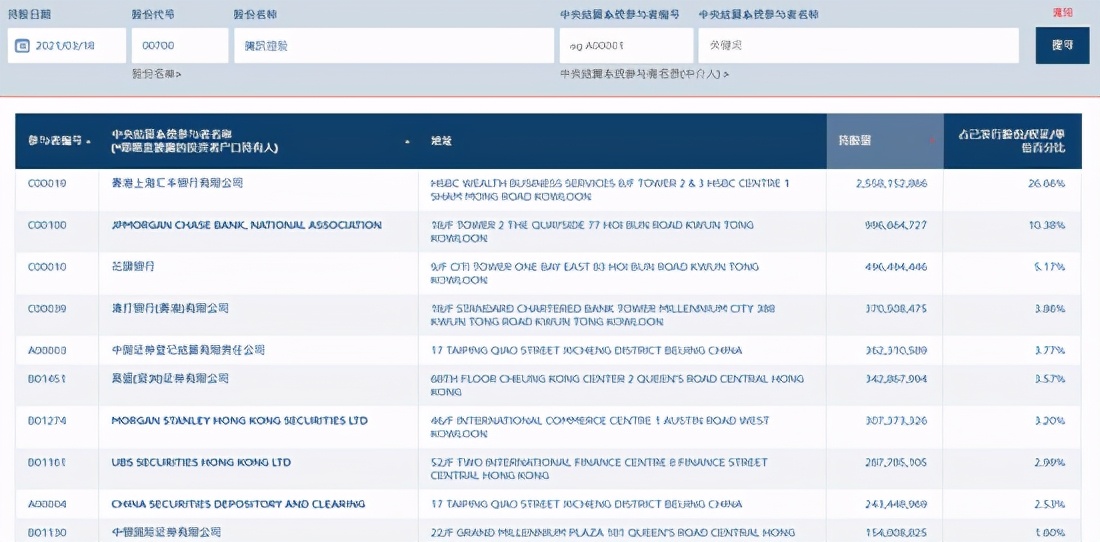Click participant ID B01274 in the table
The width and height of the screenshot is (1100, 542).
[47, 421]
